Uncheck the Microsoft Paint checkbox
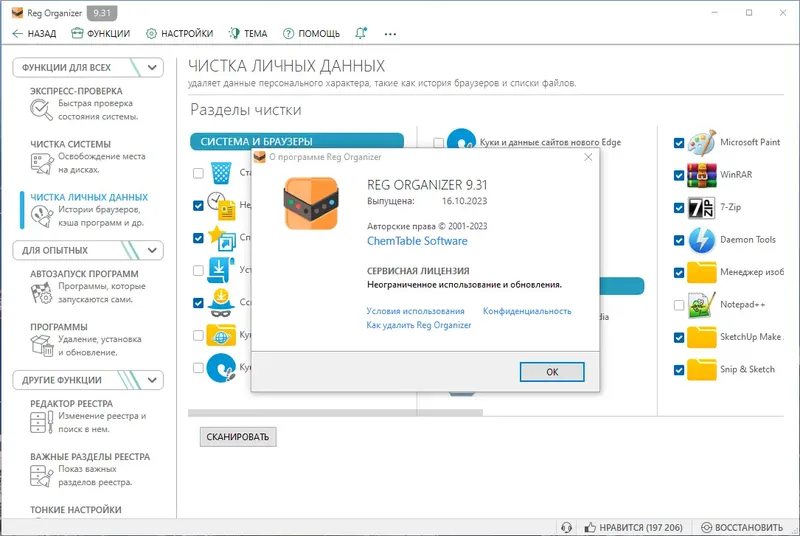The height and width of the screenshot is (536, 800). click(x=679, y=143)
